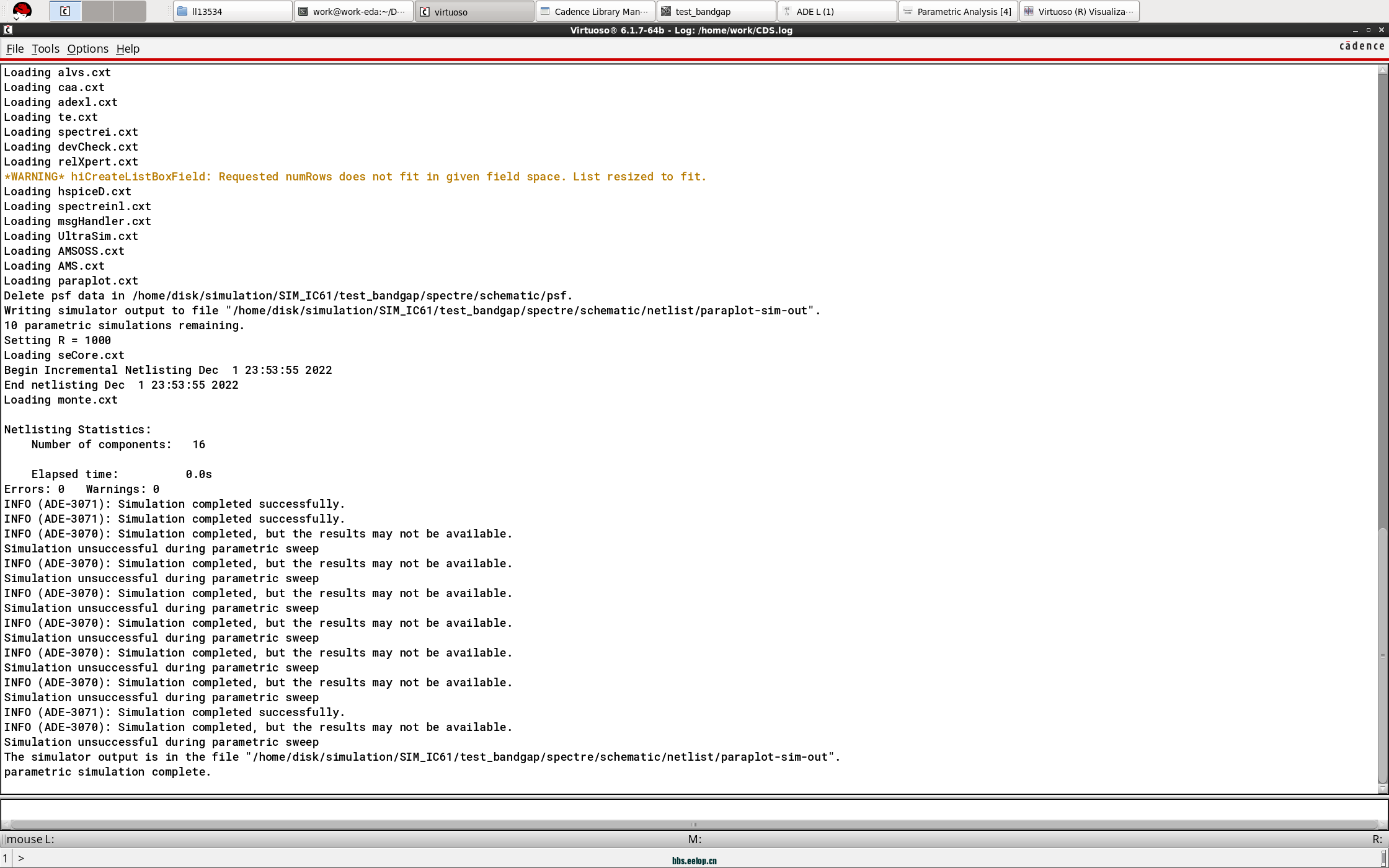This screenshot has width=1389, height=868.
Task: Click the 'Elapsed time: 0.0s' line
Action: pos(122,474)
